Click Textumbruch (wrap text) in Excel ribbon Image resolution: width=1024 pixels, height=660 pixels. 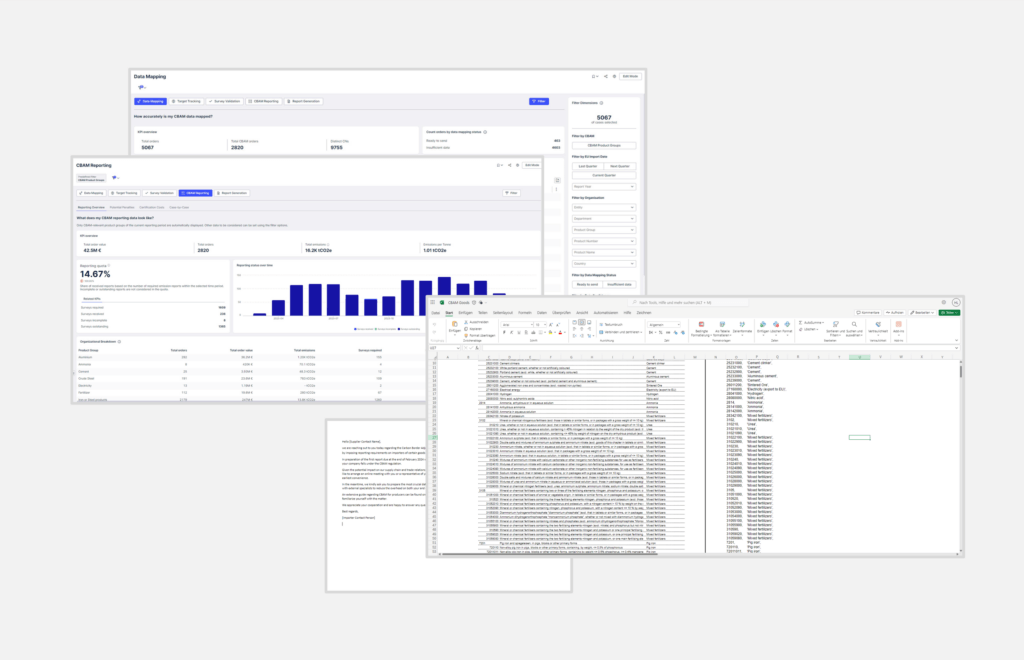point(611,324)
